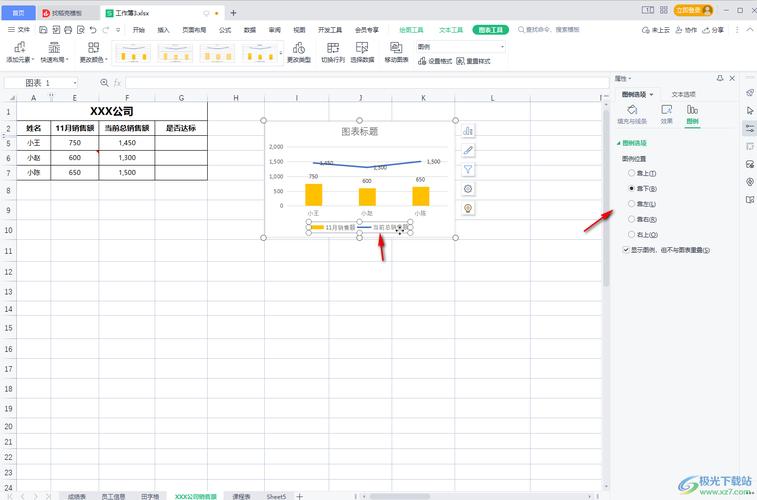Select legend position Top Right (右上) radio
Screen dimensions: 757x500
tap(631, 235)
